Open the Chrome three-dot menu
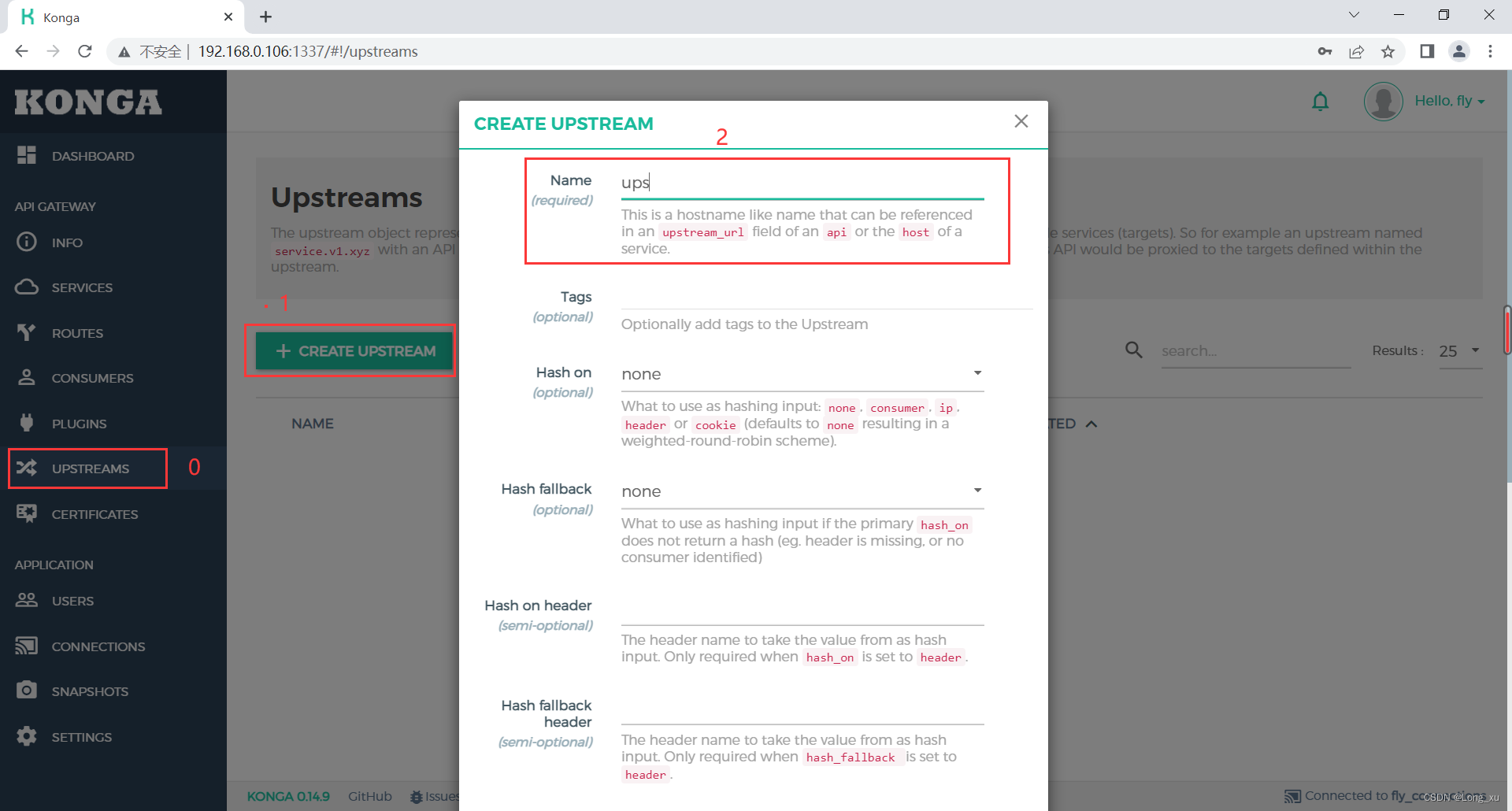Viewport: 1512px width, 811px height. tap(1490, 51)
